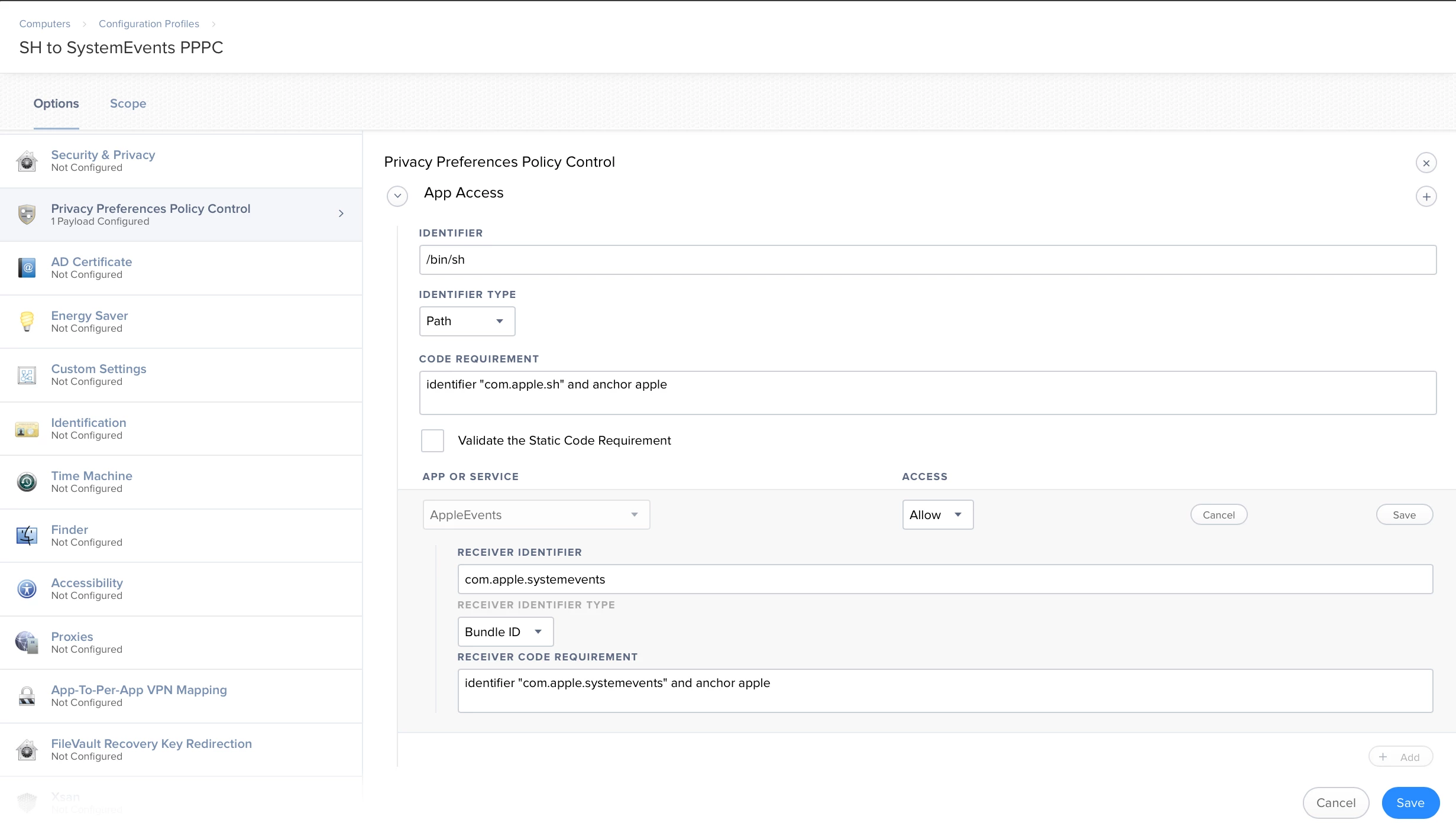Open the AppleEvents app or service dropdown

[x=536, y=515]
